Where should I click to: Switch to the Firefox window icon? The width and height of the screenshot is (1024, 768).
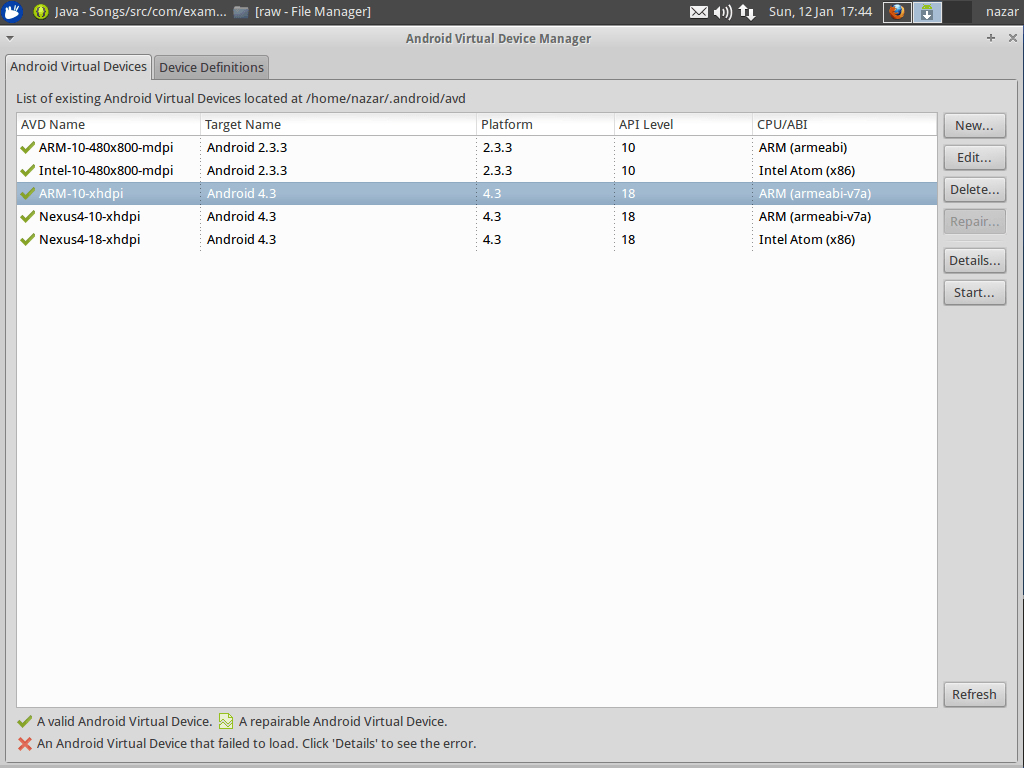897,12
